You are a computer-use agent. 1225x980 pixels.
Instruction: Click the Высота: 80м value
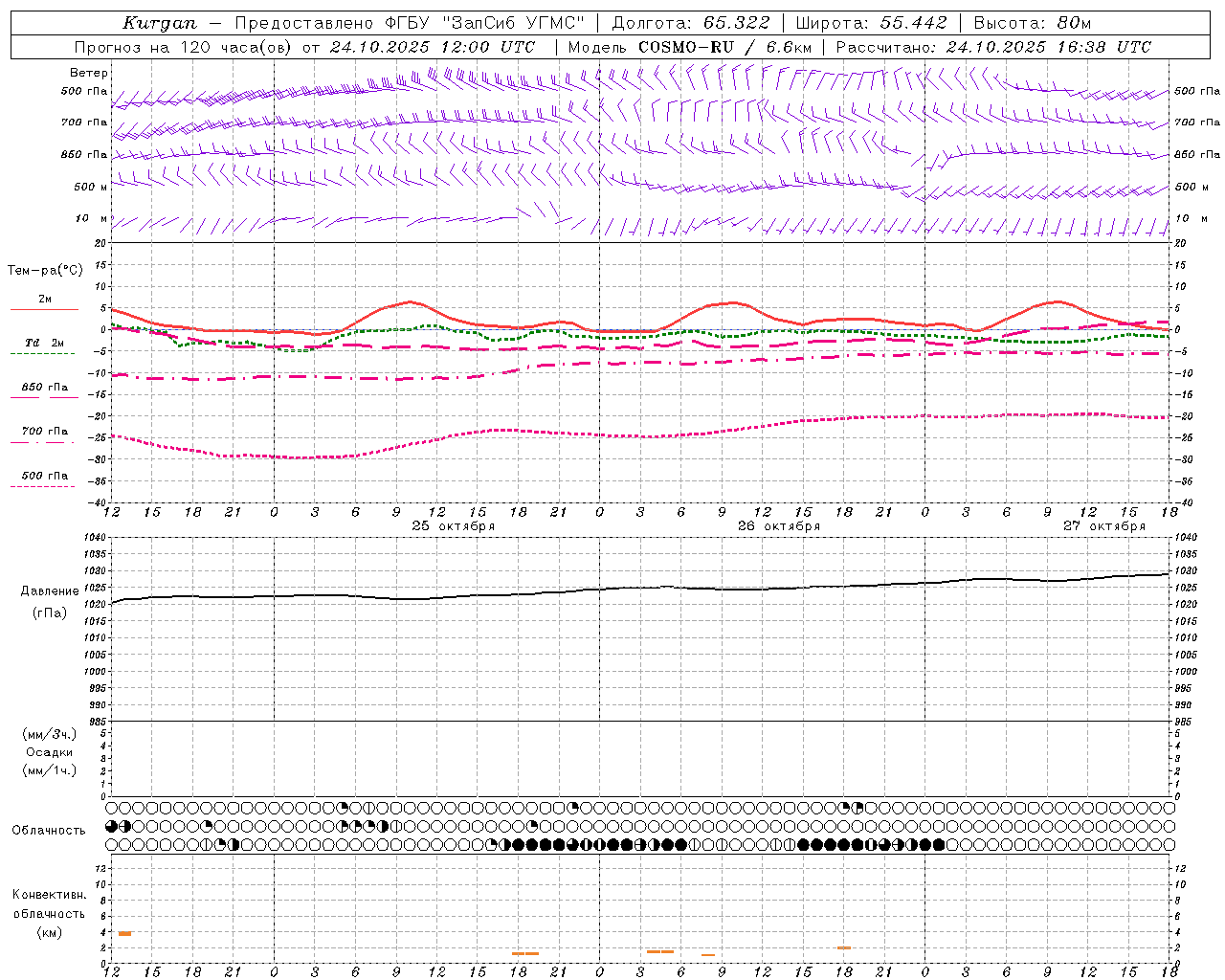tap(1032, 23)
